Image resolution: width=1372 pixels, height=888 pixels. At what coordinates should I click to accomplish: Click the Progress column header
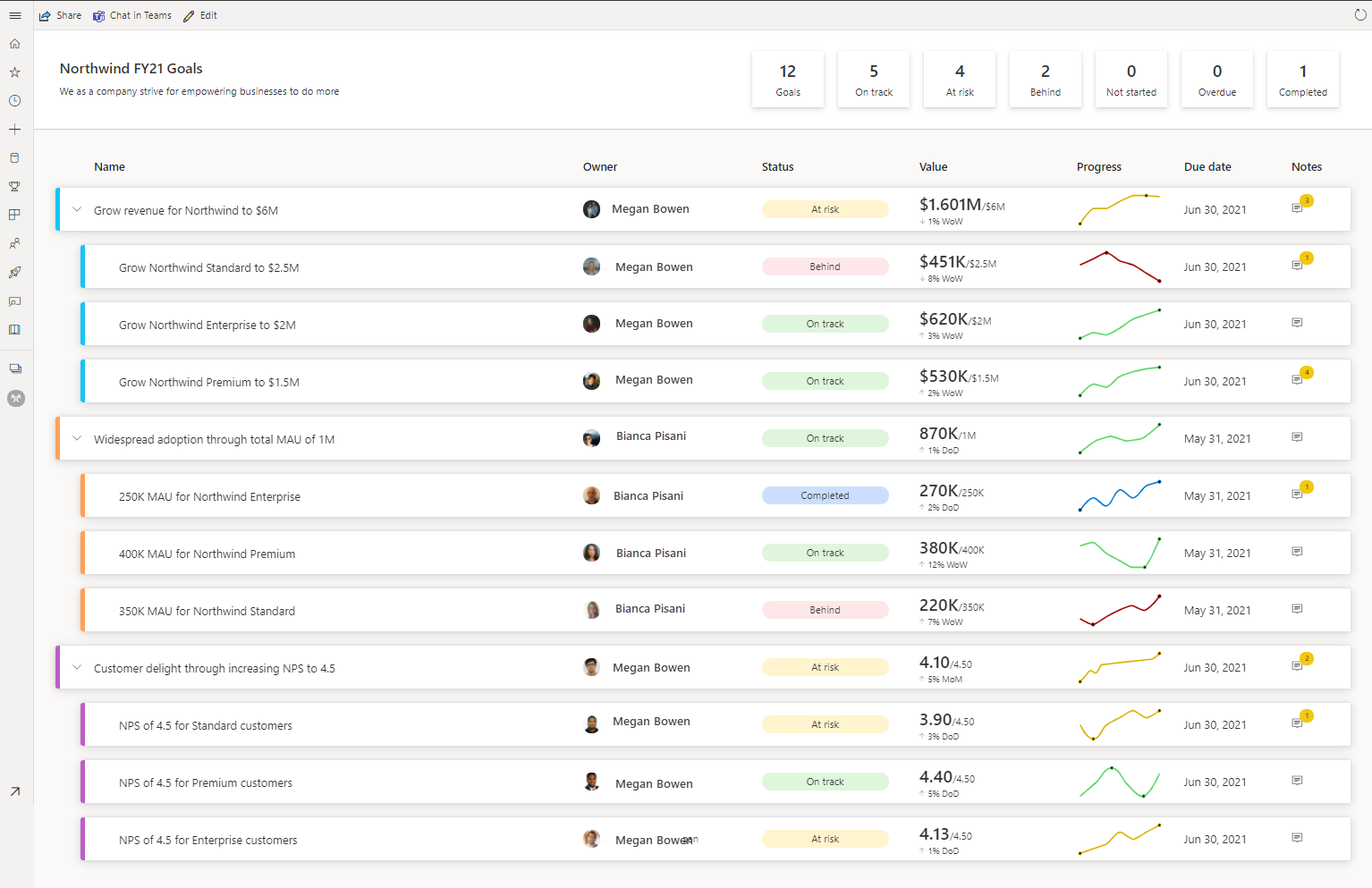pos(1099,167)
